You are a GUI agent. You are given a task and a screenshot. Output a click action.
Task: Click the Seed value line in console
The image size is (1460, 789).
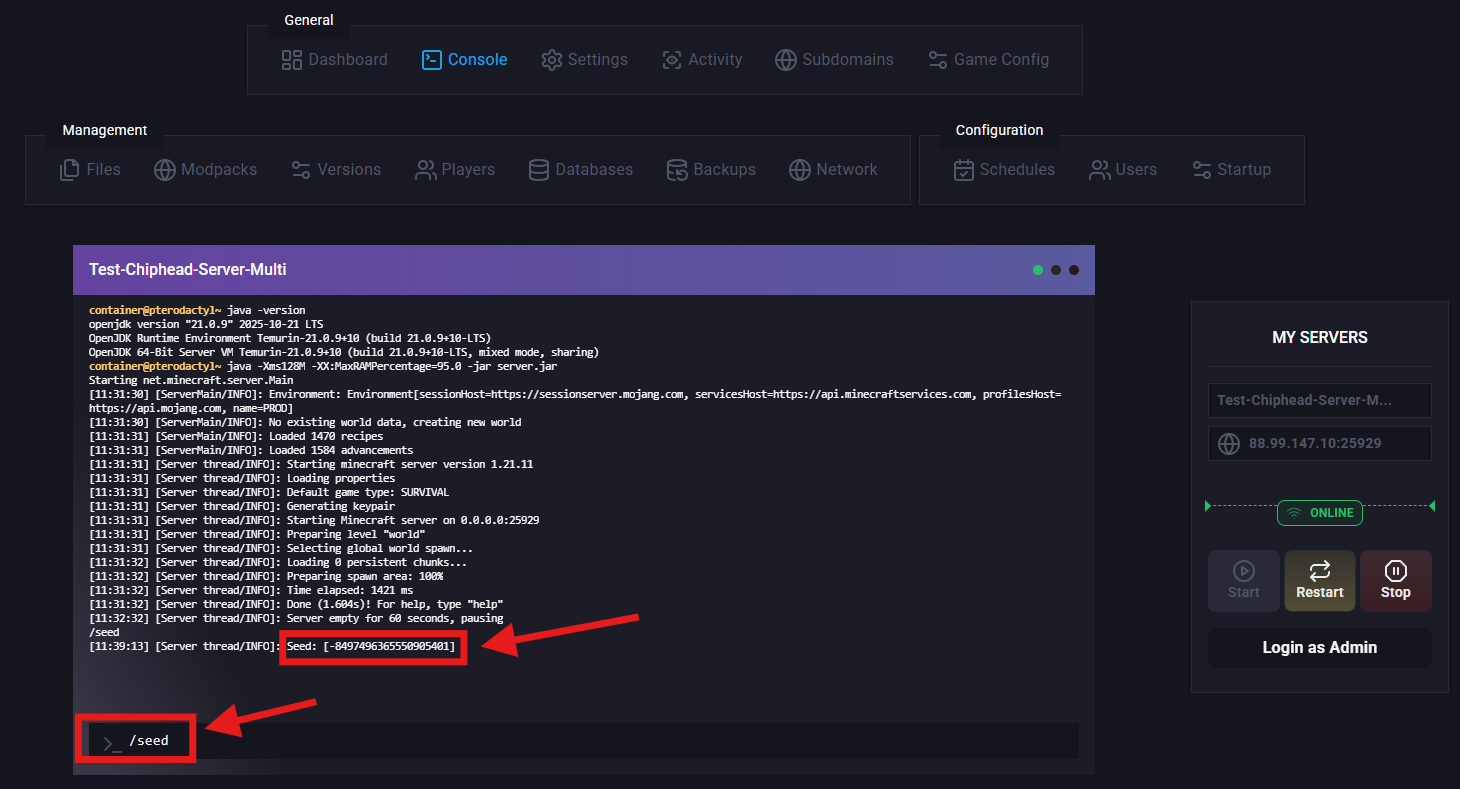click(x=272, y=647)
